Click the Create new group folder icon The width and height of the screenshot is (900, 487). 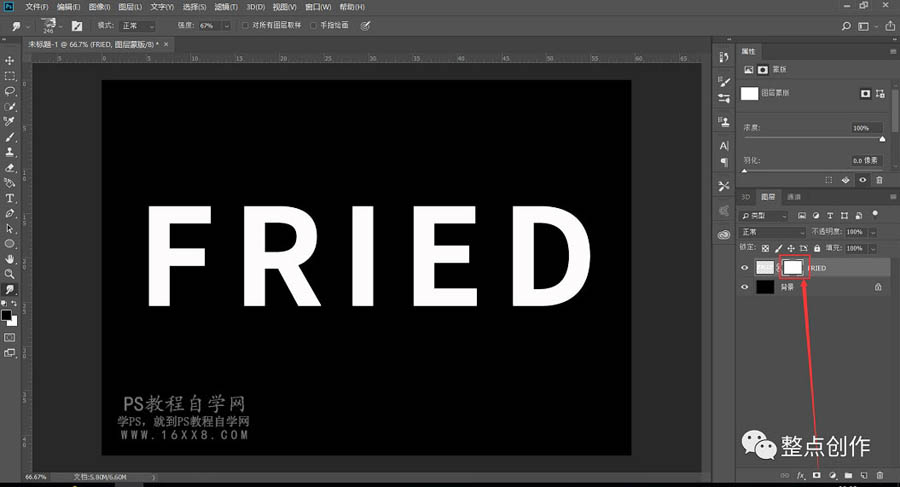[848, 476]
